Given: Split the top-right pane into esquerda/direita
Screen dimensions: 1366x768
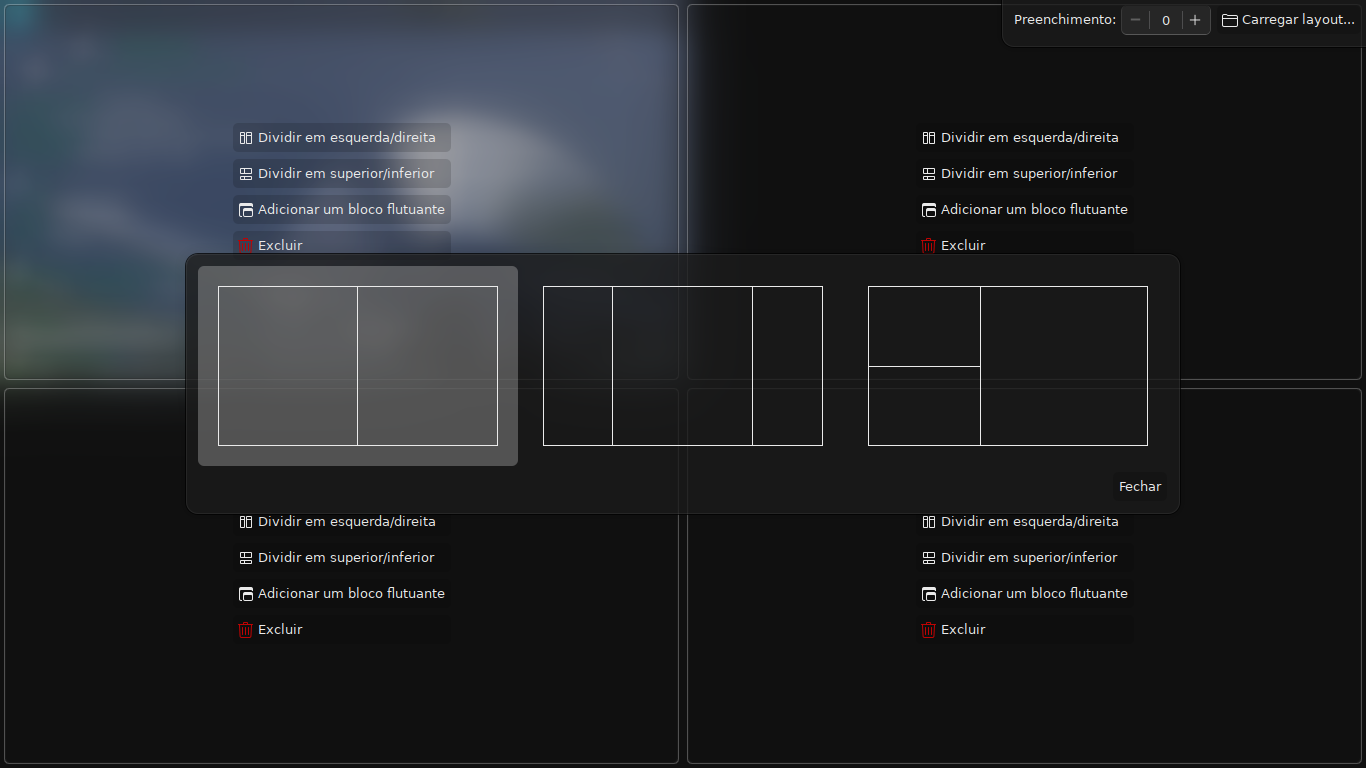Looking at the screenshot, I should [x=1025, y=138].
